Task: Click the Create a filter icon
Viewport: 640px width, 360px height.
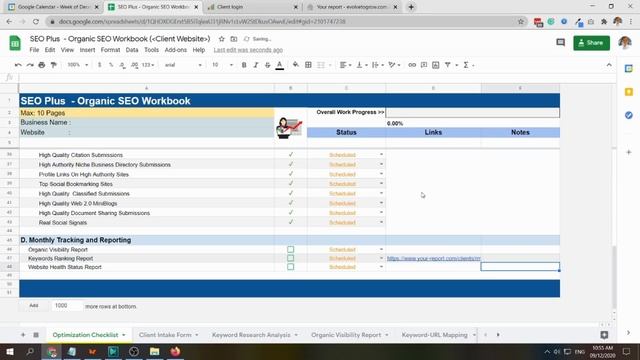Action: [x=448, y=65]
